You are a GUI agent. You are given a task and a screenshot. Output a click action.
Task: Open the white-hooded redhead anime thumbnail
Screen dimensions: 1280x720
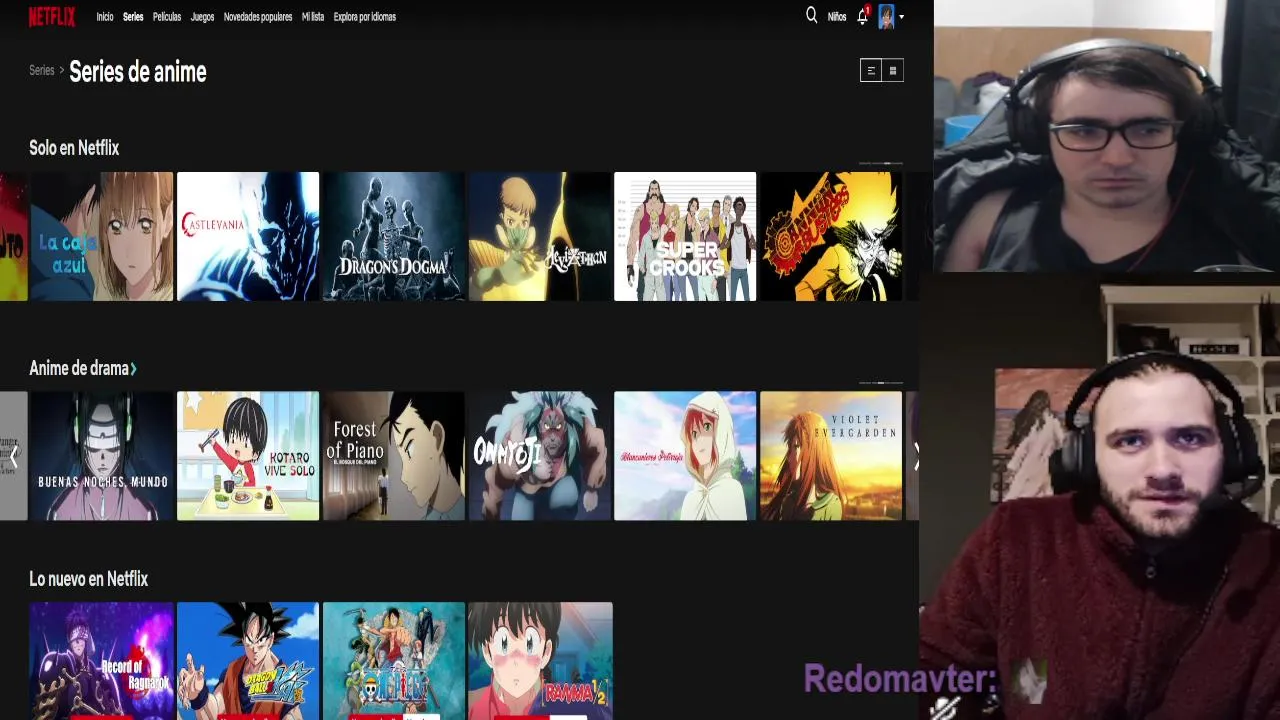click(x=685, y=456)
